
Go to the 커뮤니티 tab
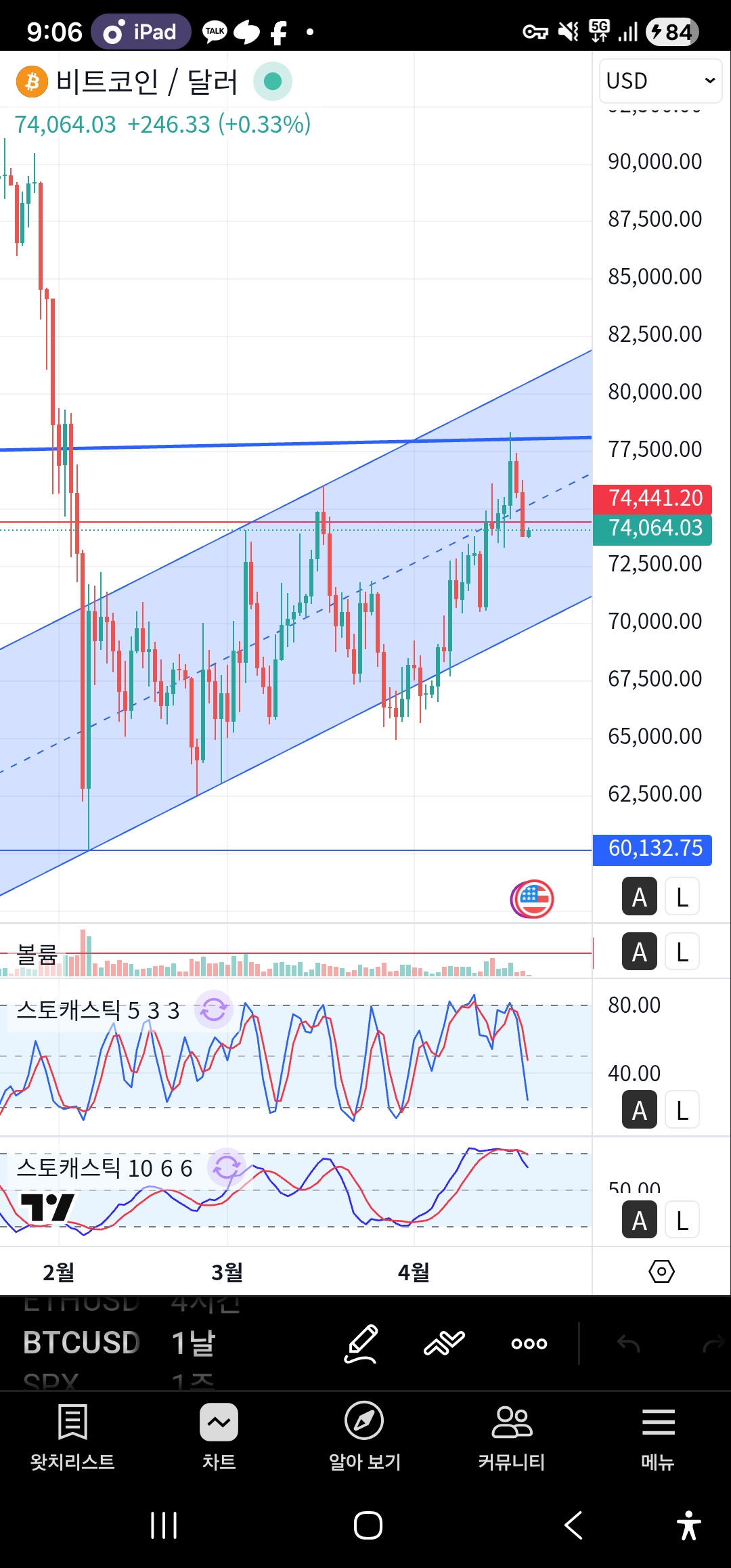[x=512, y=1436]
